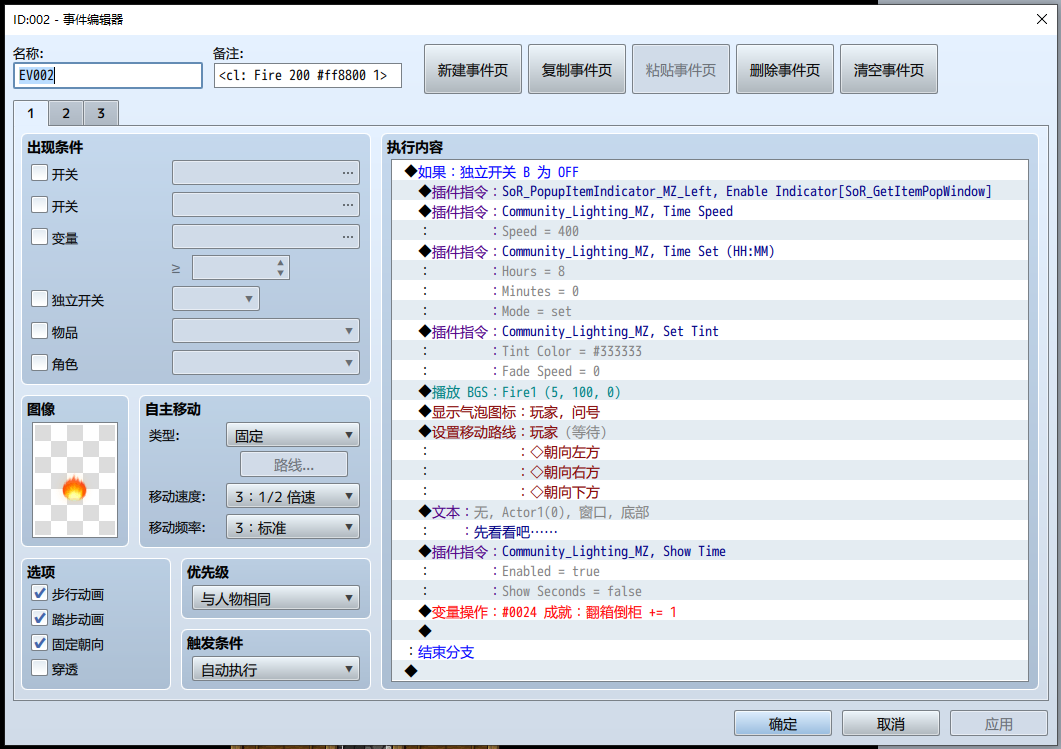Open the 自主移动 类型 dropdown
The image size is (1061, 749).
pos(292,435)
